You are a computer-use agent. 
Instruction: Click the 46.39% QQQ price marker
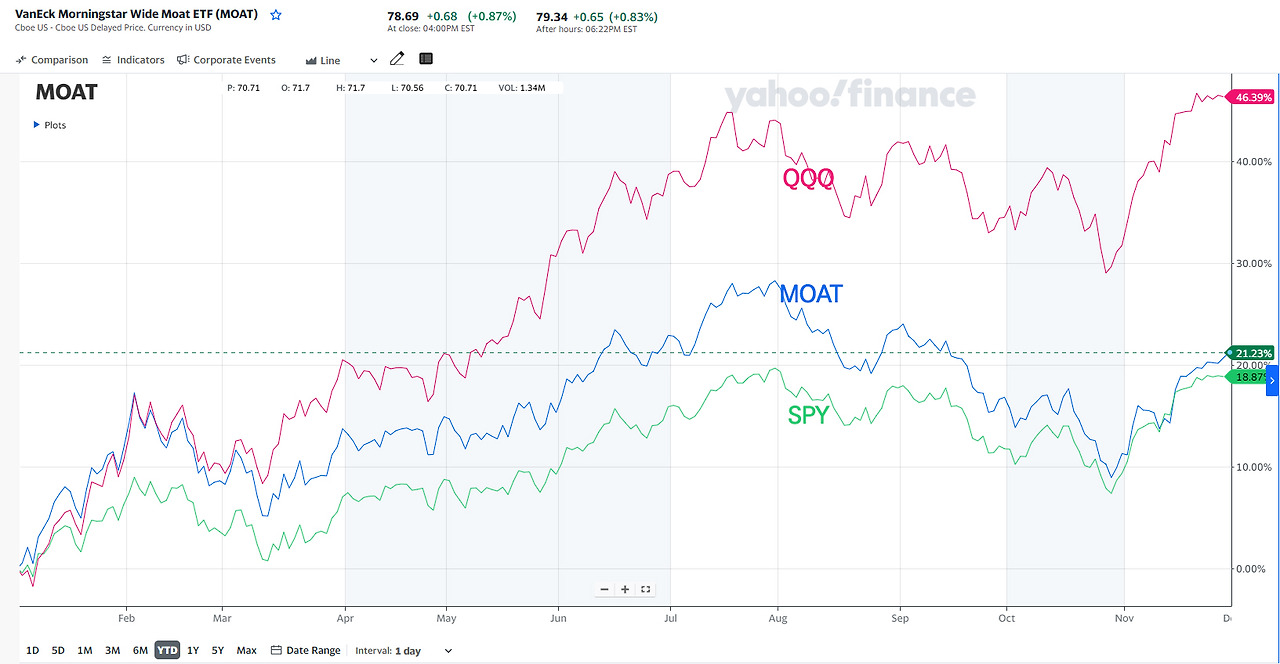1251,97
